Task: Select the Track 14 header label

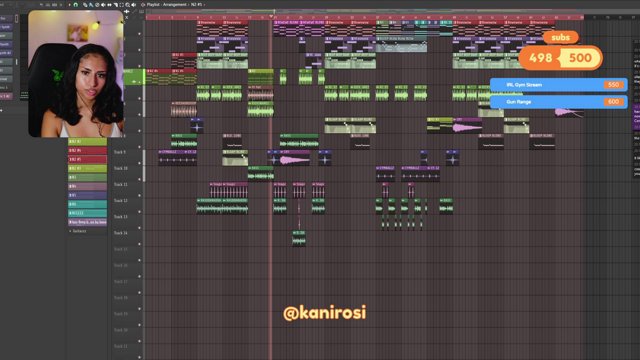Action: (x=121, y=233)
